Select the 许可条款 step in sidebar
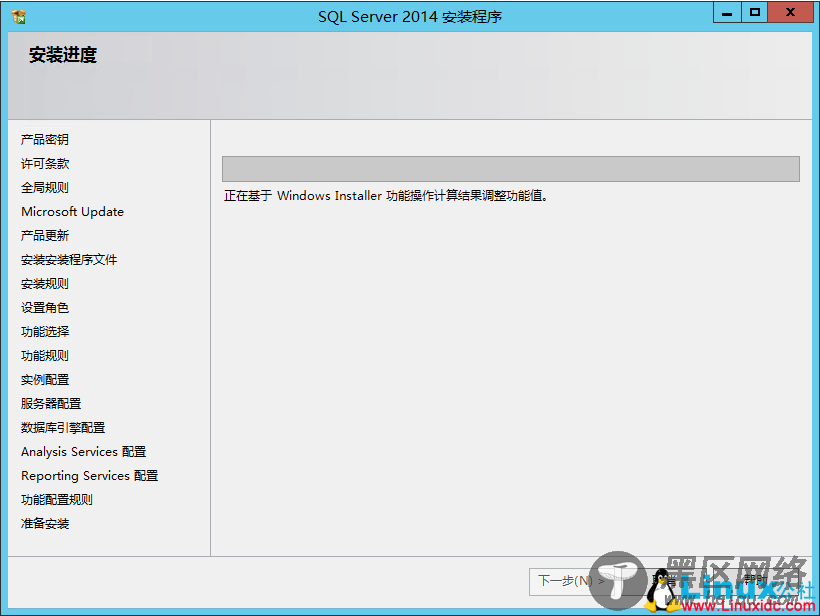 44,164
